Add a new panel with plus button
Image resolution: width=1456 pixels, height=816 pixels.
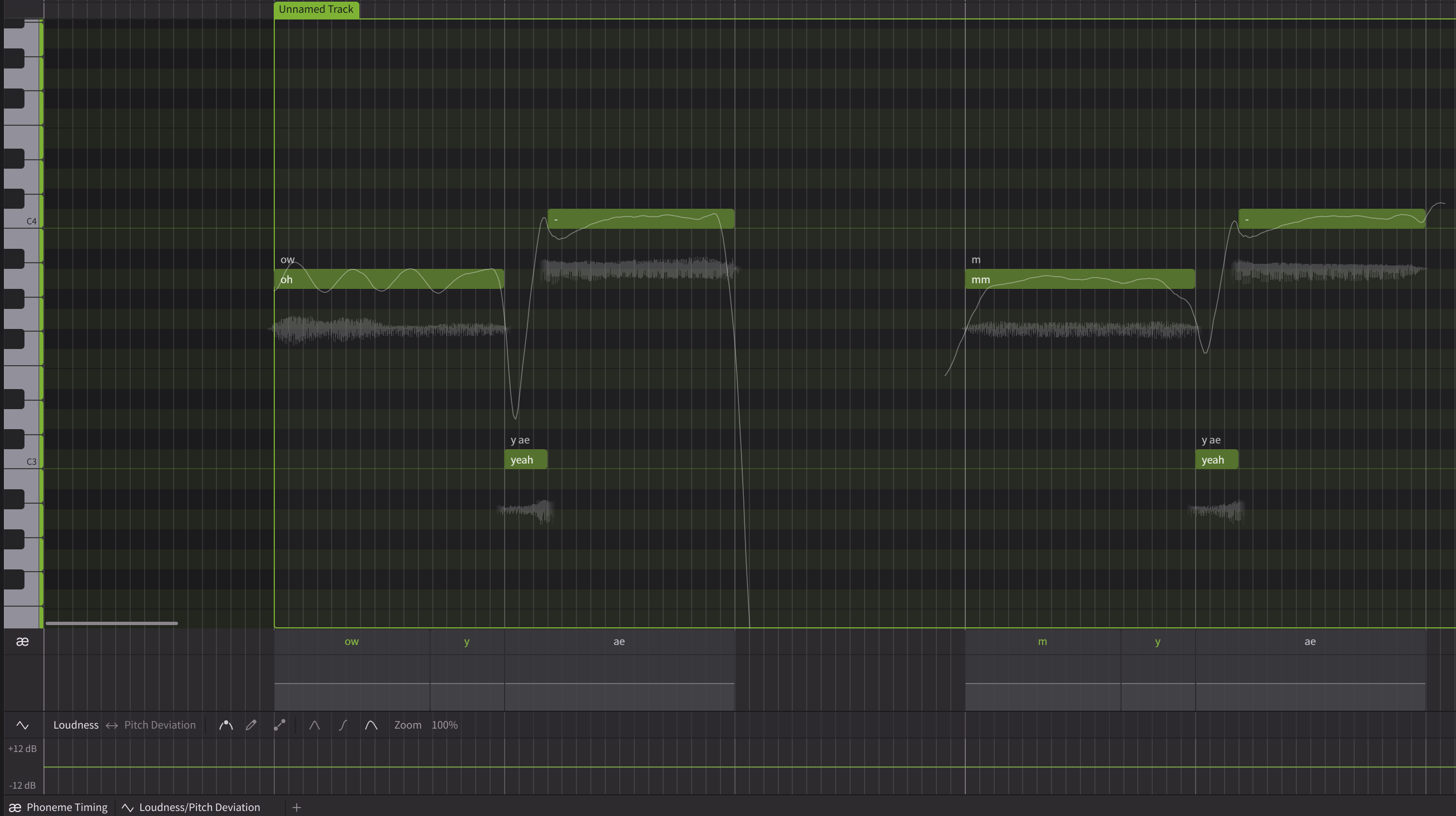pos(297,808)
